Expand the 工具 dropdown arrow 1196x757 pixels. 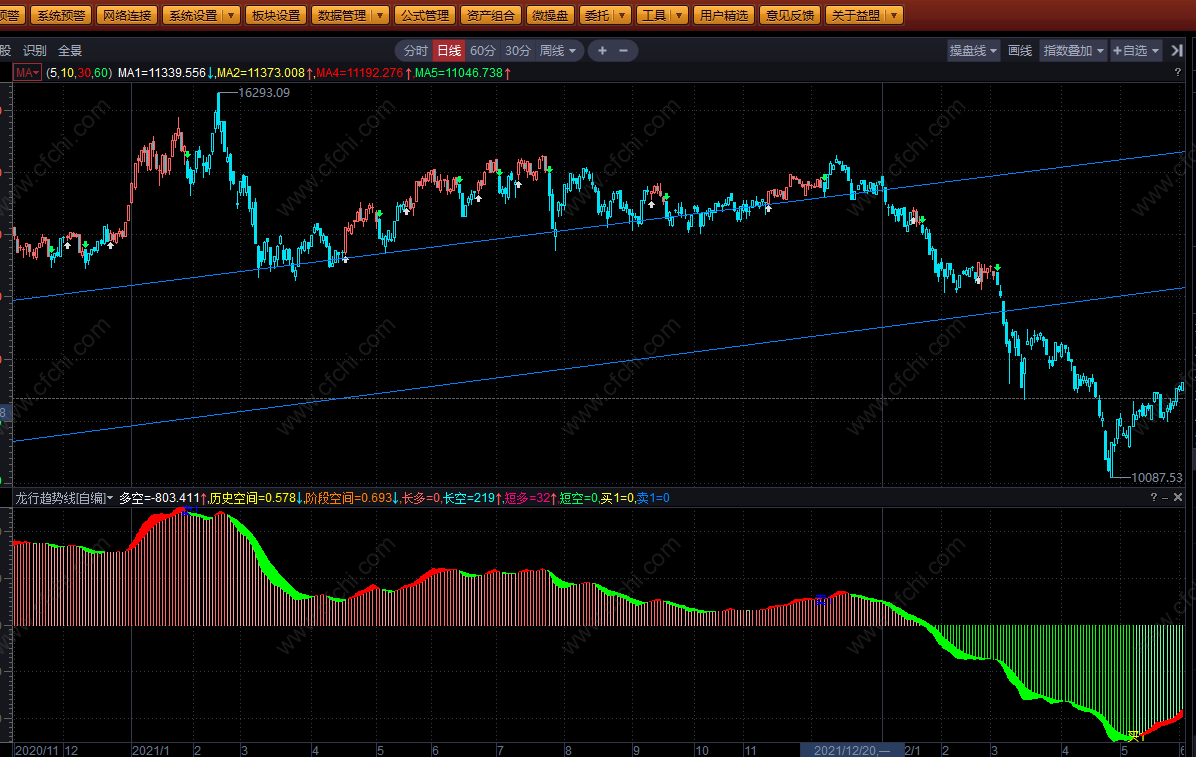click(x=680, y=15)
